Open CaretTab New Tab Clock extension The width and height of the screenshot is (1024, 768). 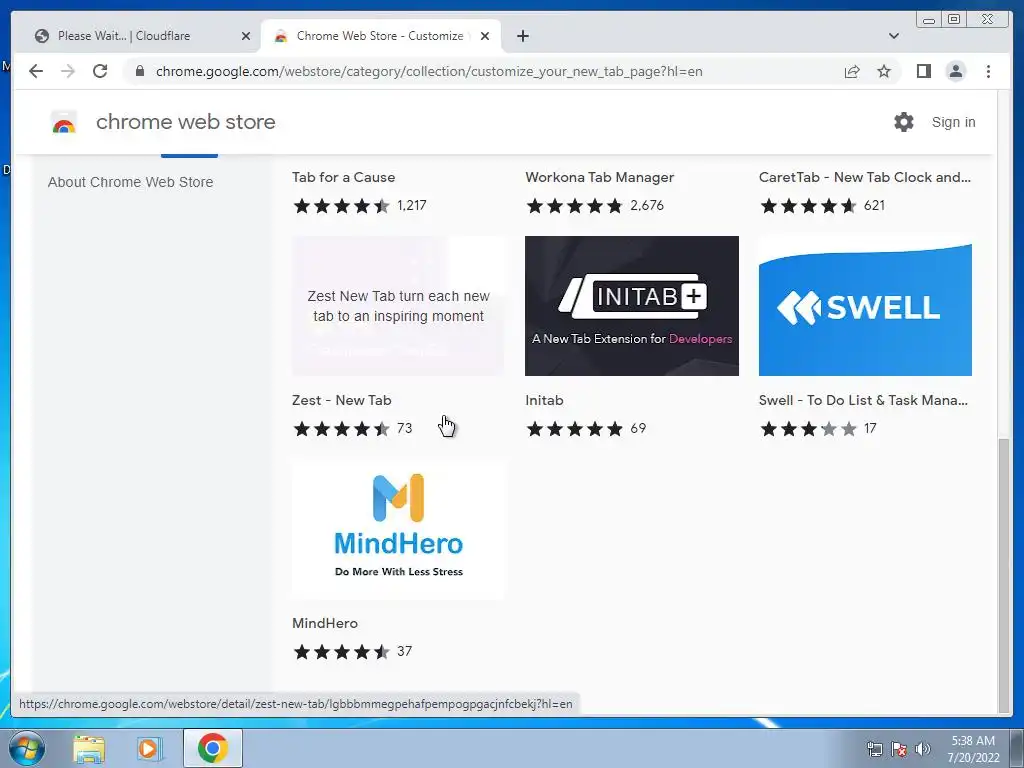(865, 177)
